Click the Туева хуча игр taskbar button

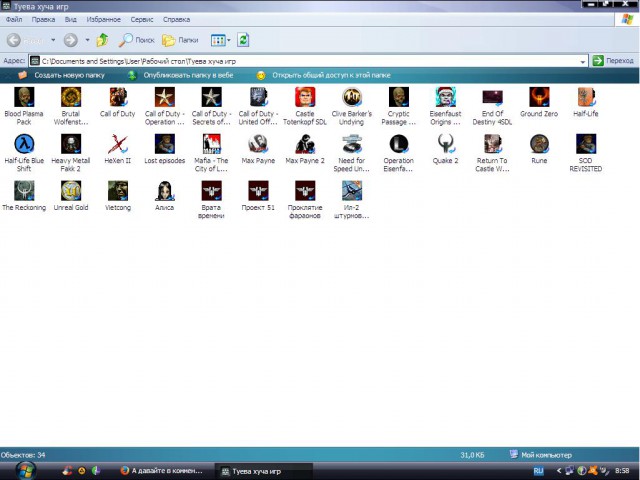pos(264,471)
